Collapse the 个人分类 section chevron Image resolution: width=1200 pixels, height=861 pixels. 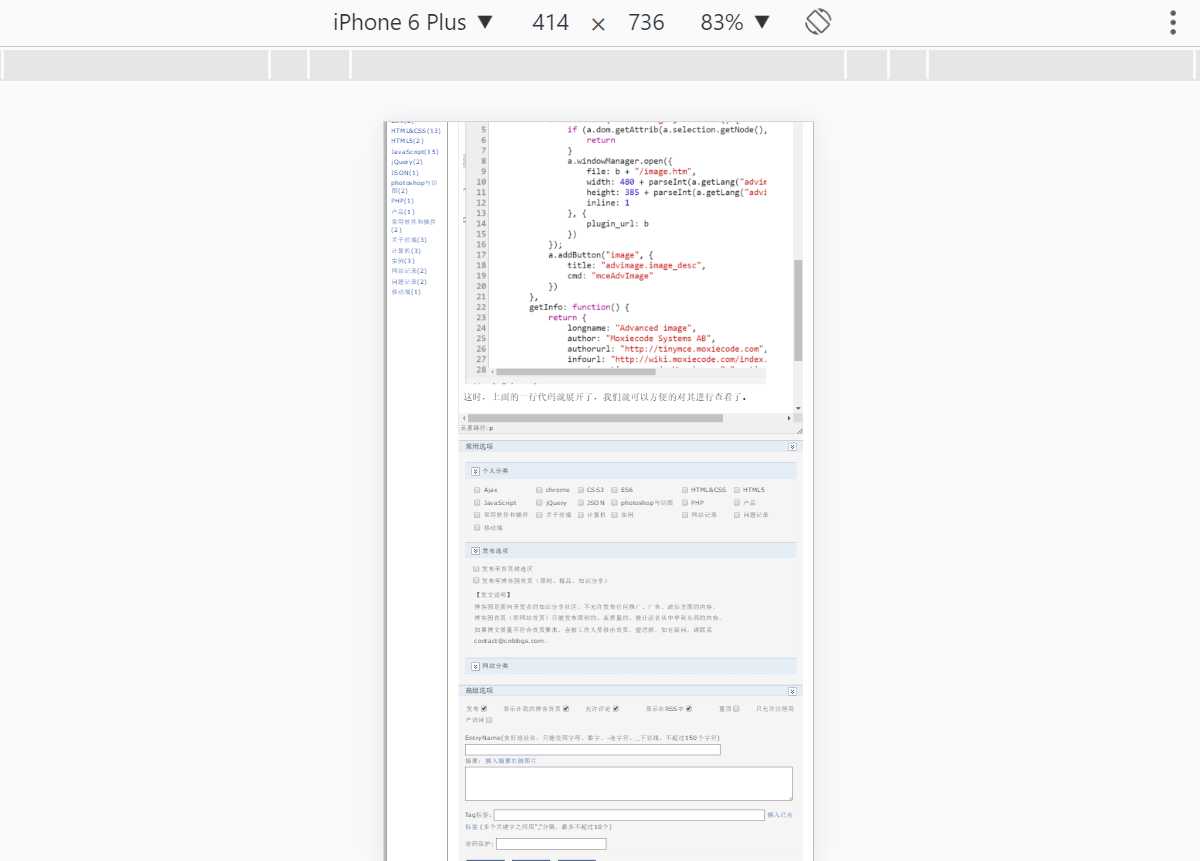pos(477,470)
